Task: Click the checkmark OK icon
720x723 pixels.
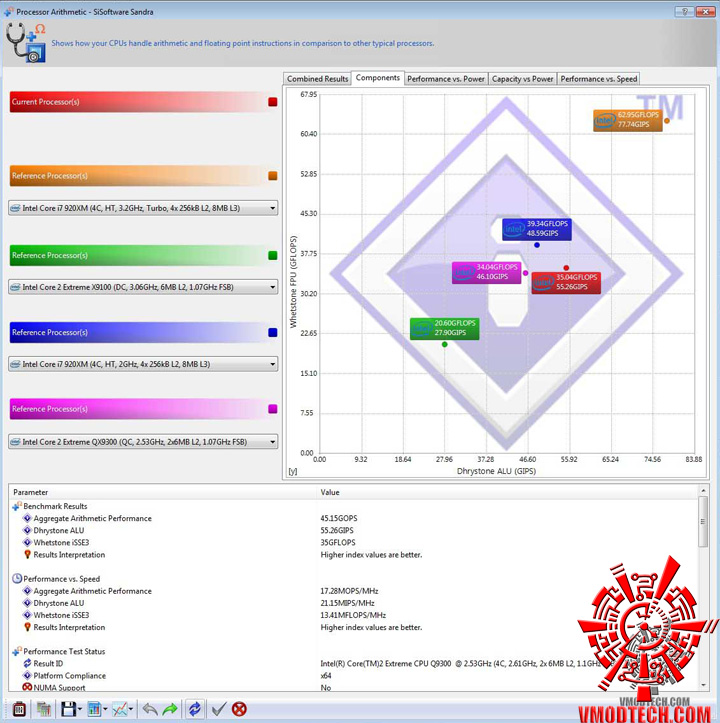Action: pos(219,709)
